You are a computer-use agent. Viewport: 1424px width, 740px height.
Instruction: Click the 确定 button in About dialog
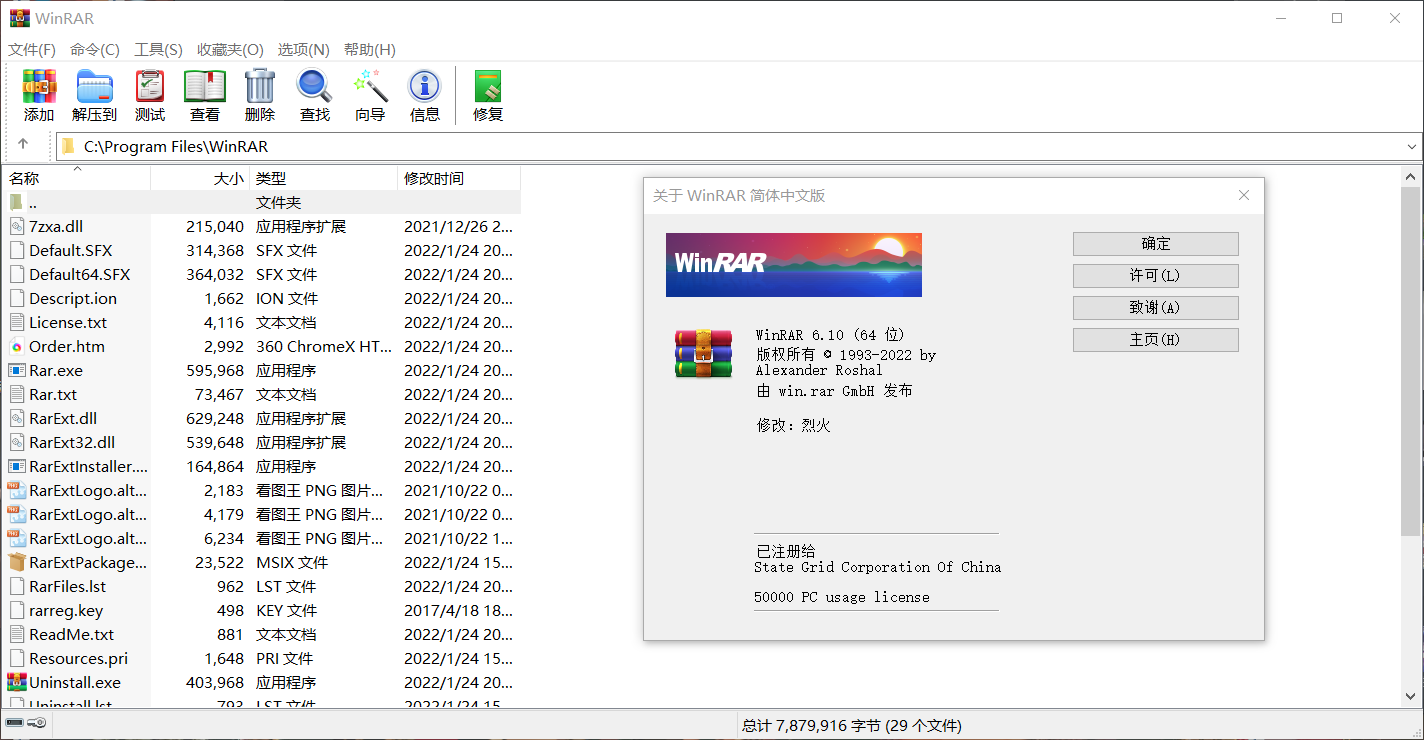pos(1156,244)
